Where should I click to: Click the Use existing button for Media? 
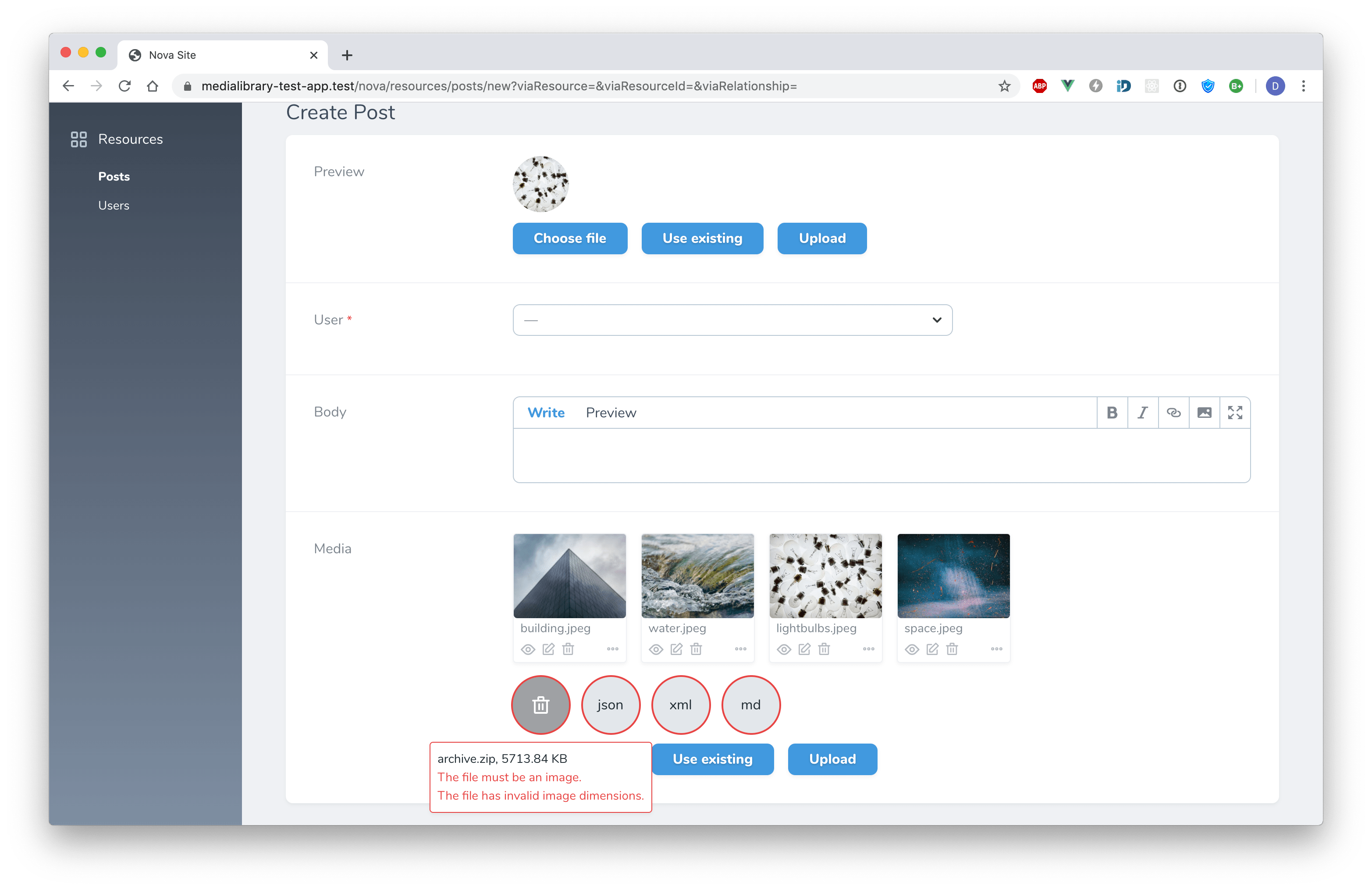point(713,759)
